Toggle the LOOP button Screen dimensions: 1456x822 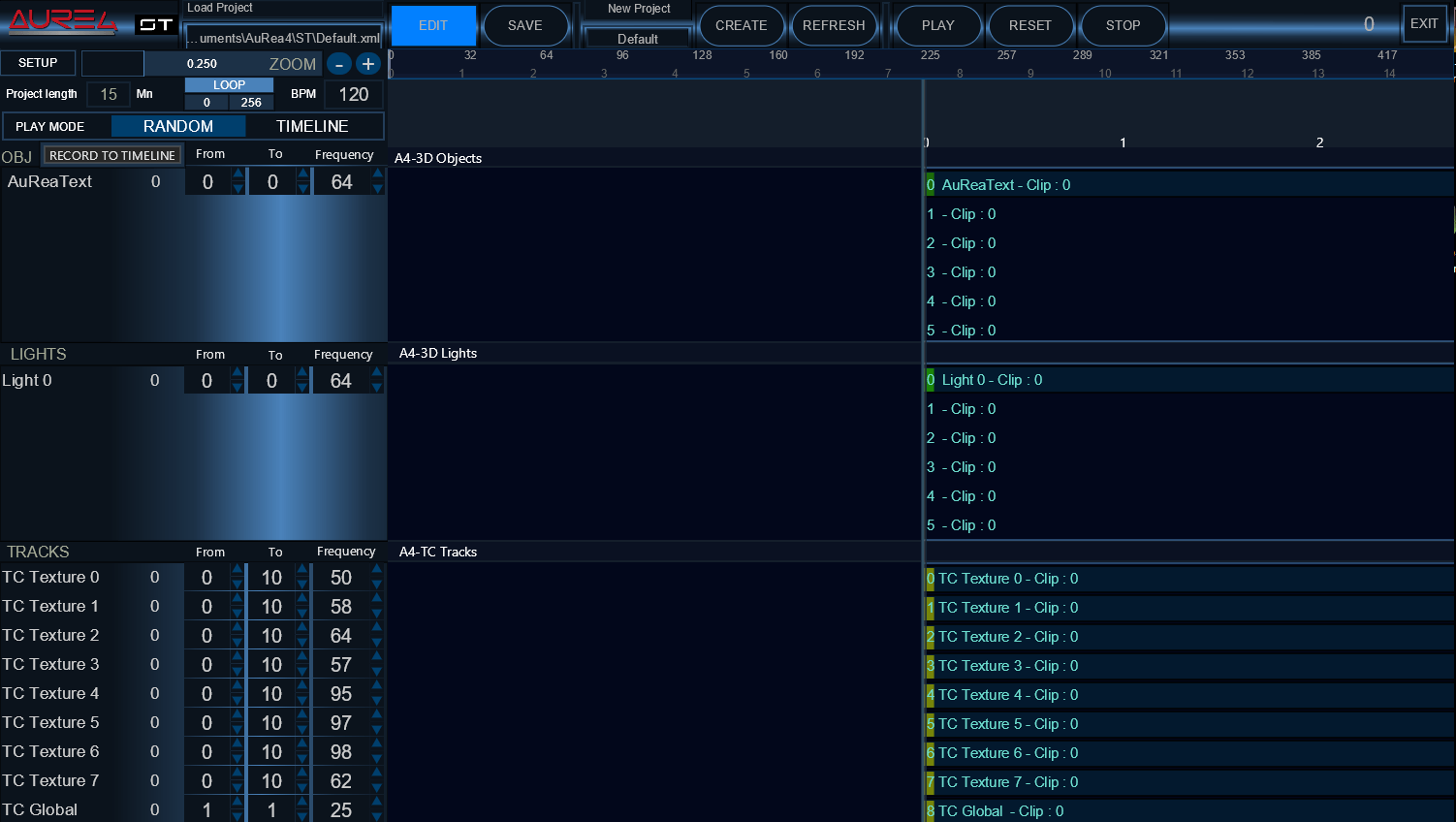229,85
